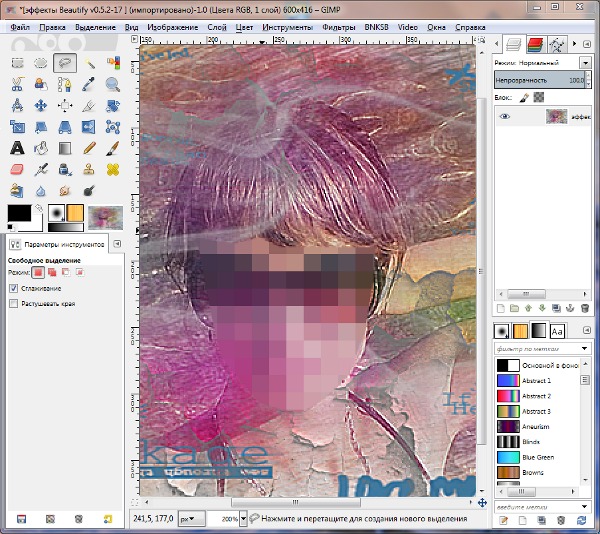Click the active orange pattern swatch
This screenshot has height=534, width=600.
(x=75, y=213)
